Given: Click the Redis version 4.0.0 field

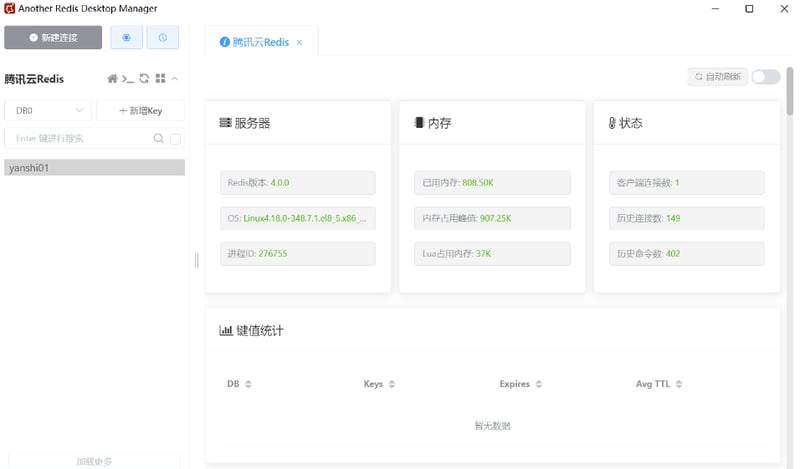Looking at the screenshot, I should (x=298, y=183).
